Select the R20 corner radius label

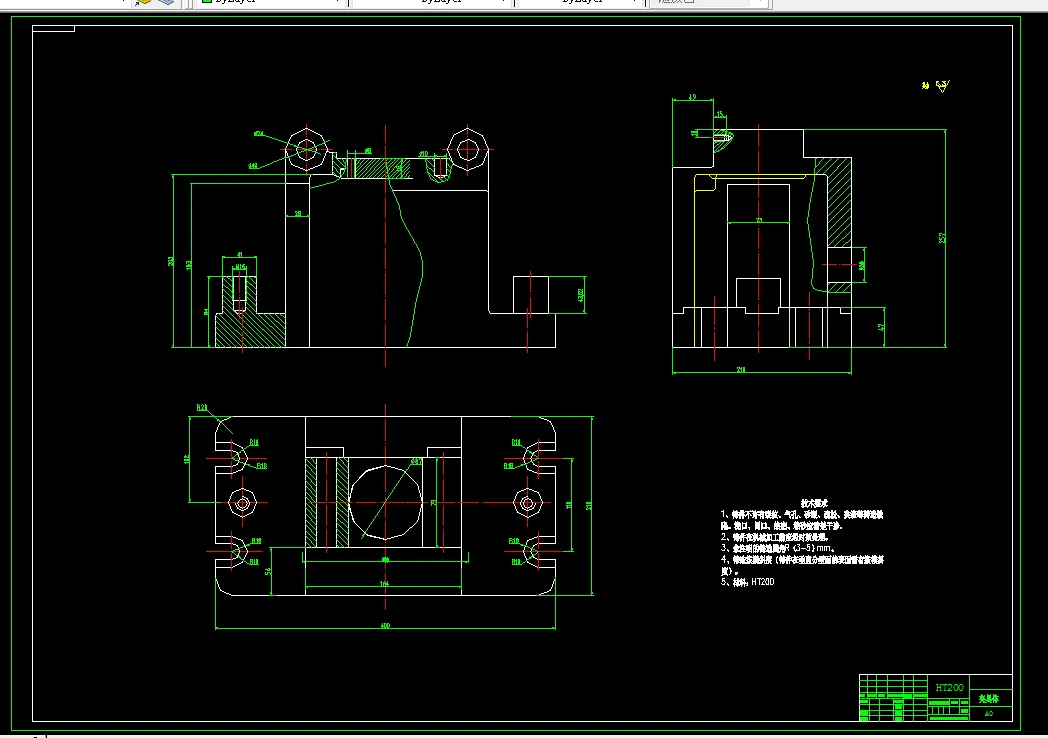(x=202, y=407)
